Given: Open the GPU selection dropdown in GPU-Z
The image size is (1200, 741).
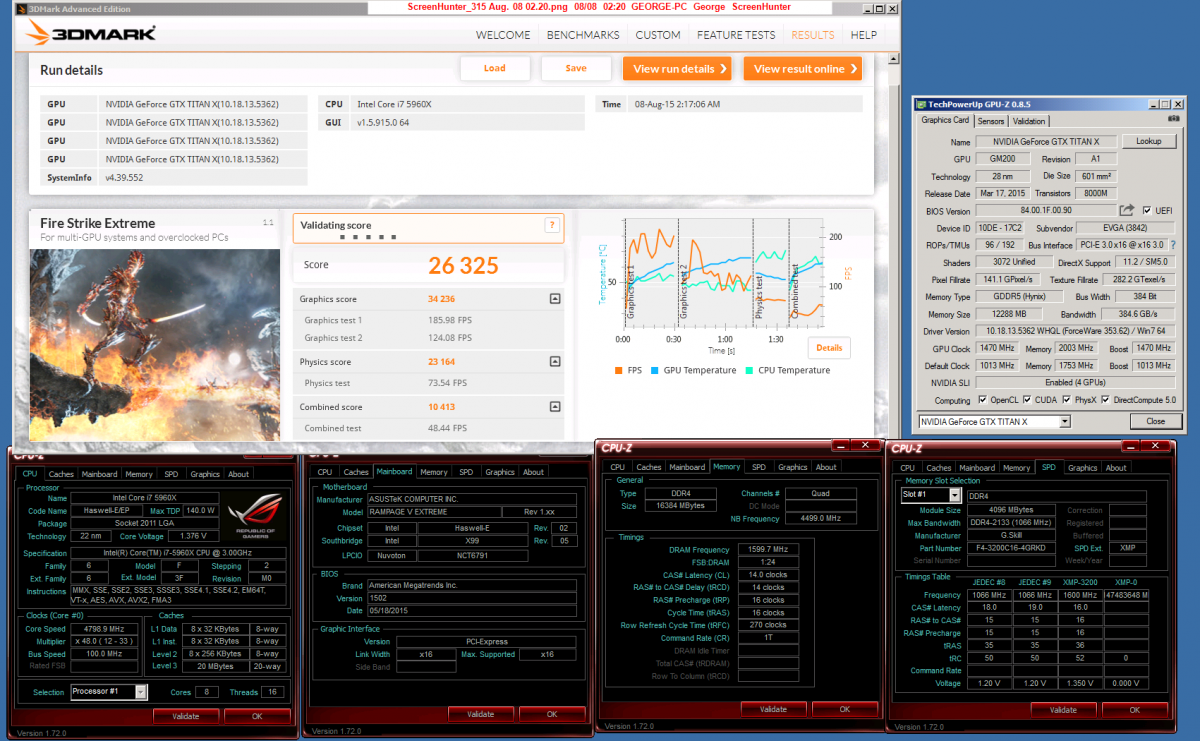Looking at the screenshot, I should (1063, 422).
